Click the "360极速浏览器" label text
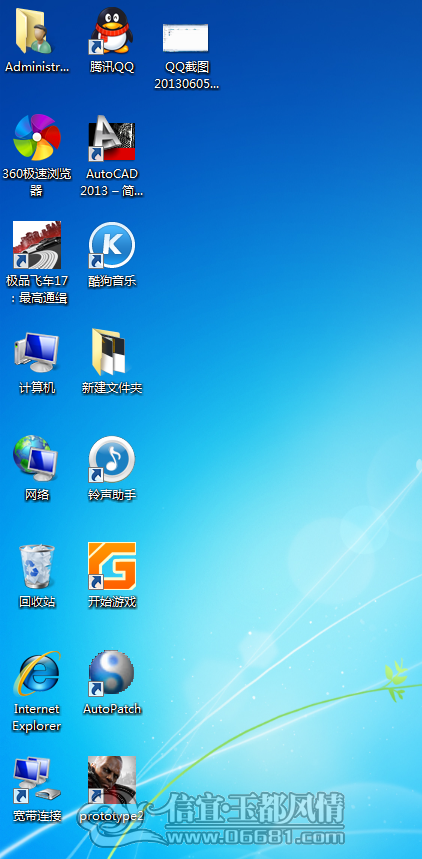422x859 pixels. tap(37, 182)
